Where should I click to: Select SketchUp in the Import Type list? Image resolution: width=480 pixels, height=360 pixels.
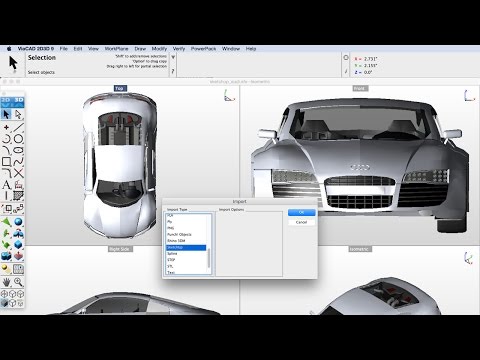[x=186, y=247]
